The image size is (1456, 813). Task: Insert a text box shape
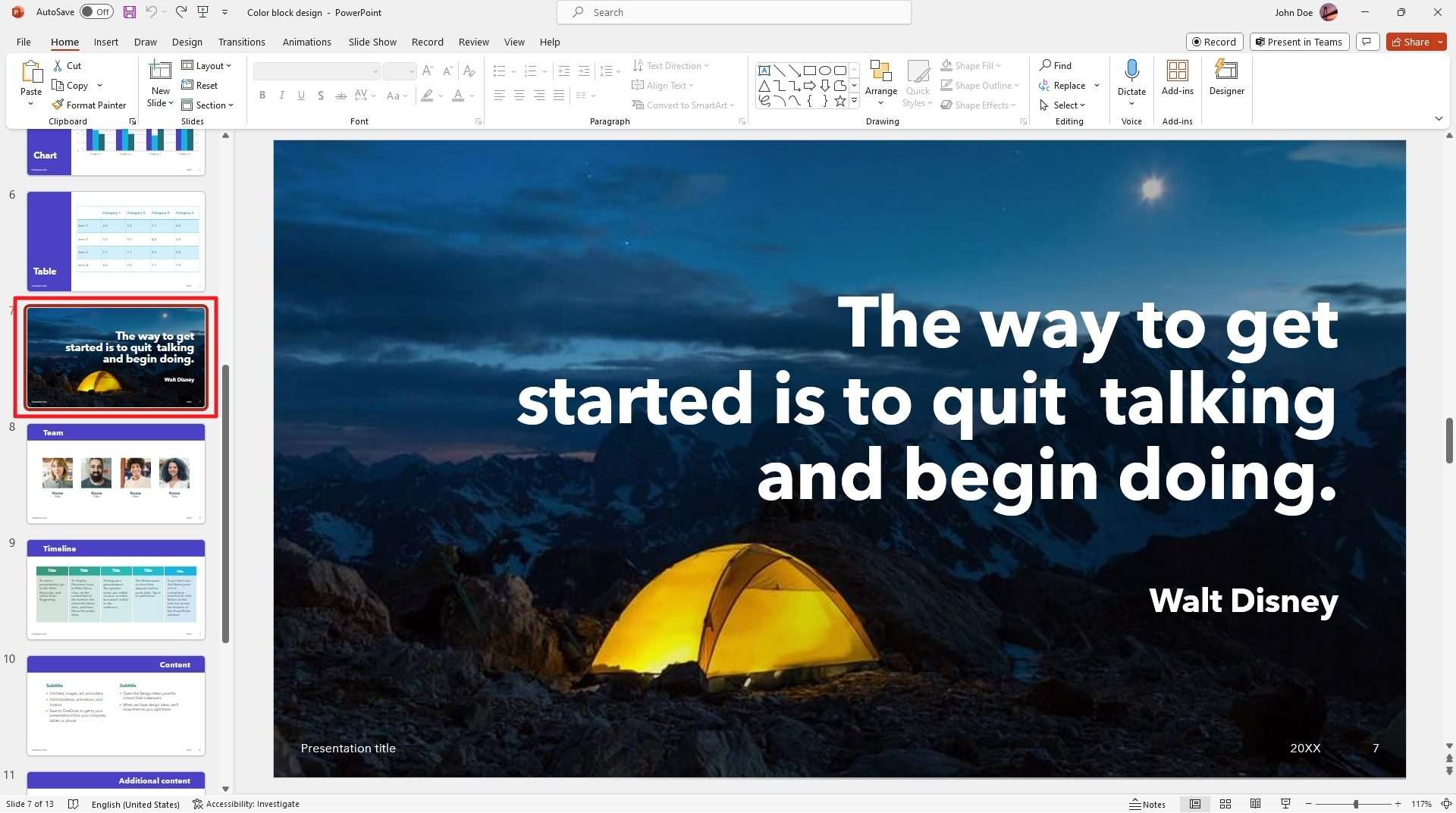(764, 71)
